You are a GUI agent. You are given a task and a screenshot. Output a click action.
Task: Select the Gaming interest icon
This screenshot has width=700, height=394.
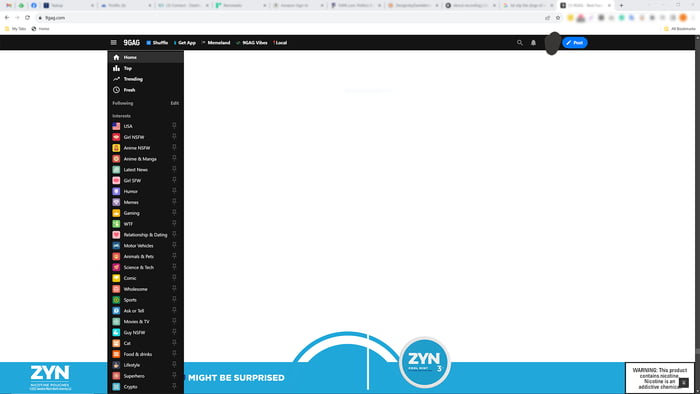(116, 213)
